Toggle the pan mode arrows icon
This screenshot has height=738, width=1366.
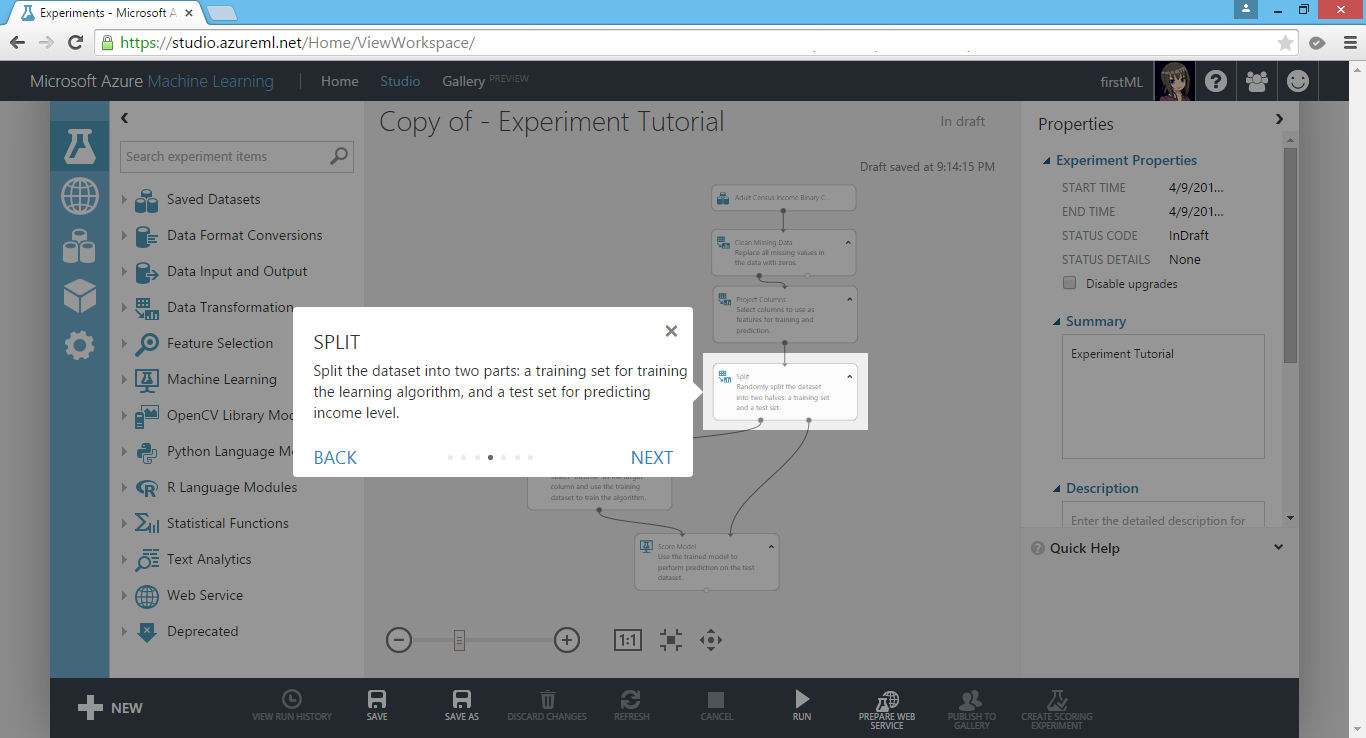pos(711,640)
